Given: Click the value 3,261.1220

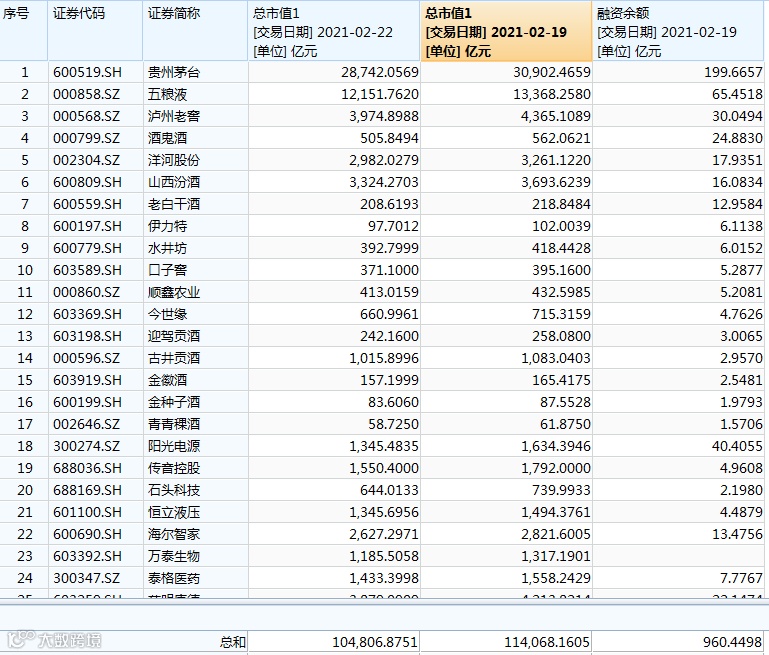Looking at the screenshot, I should coord(556,160).
